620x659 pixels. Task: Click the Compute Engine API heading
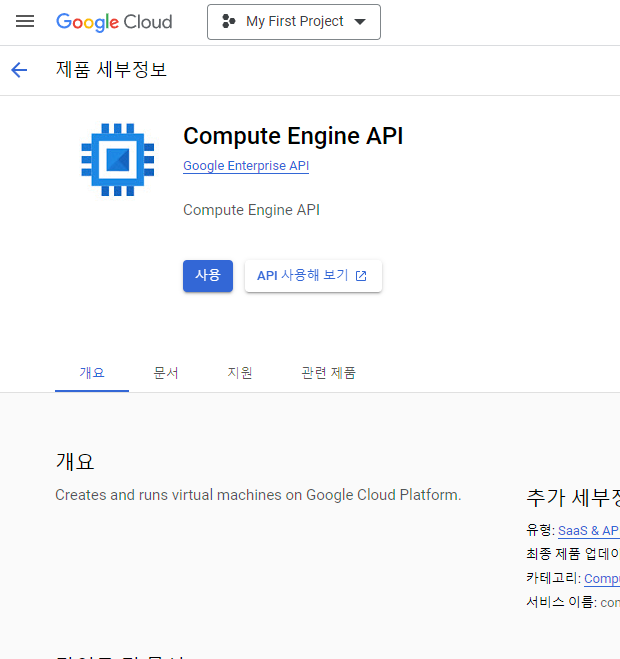pos(293,136)
